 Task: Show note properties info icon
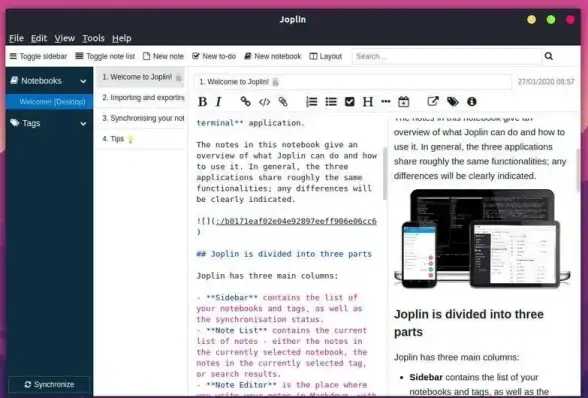pyautogui.click(x=472, y=102)
